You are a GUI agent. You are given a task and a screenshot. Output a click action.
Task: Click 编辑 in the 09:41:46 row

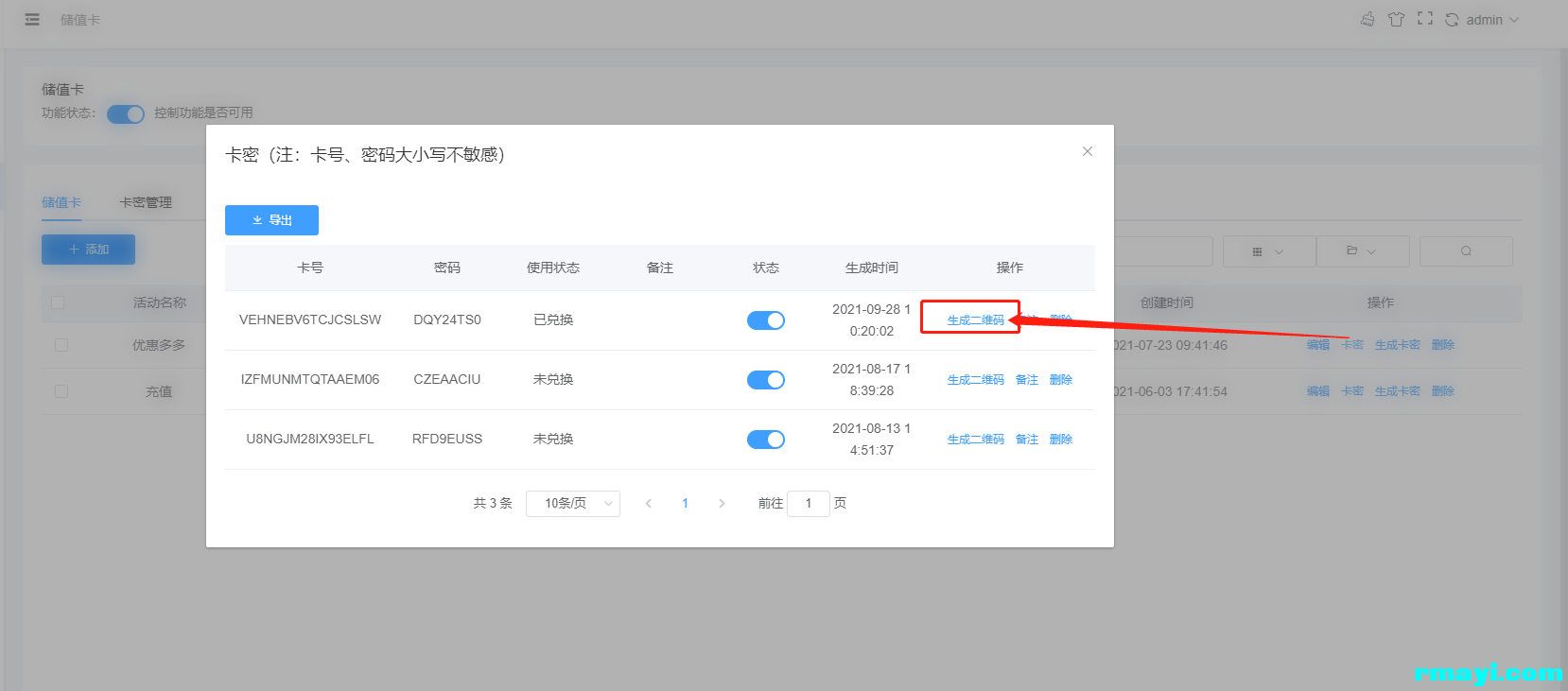tap(1318, 345)
